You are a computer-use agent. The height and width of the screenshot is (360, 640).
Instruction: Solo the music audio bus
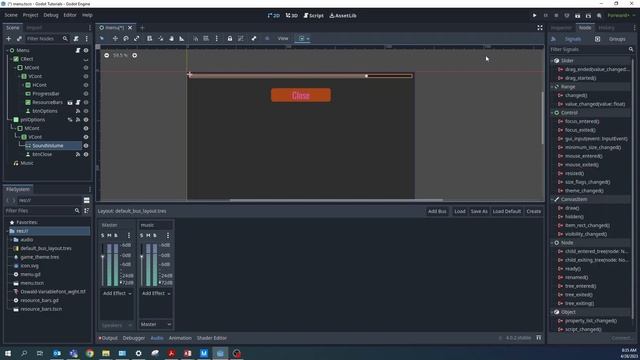(142, 236)
